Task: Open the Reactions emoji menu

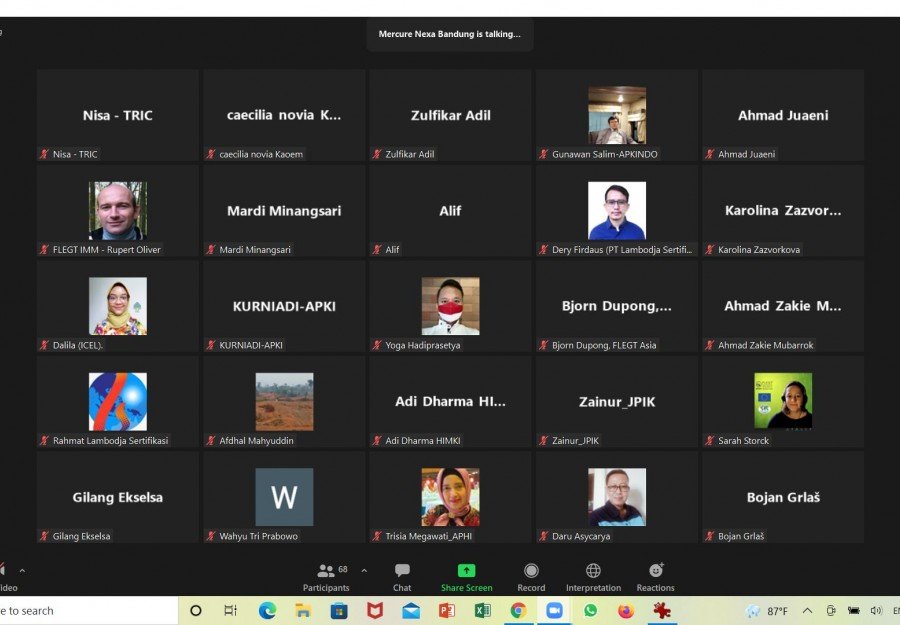Action: click(655, 576)
